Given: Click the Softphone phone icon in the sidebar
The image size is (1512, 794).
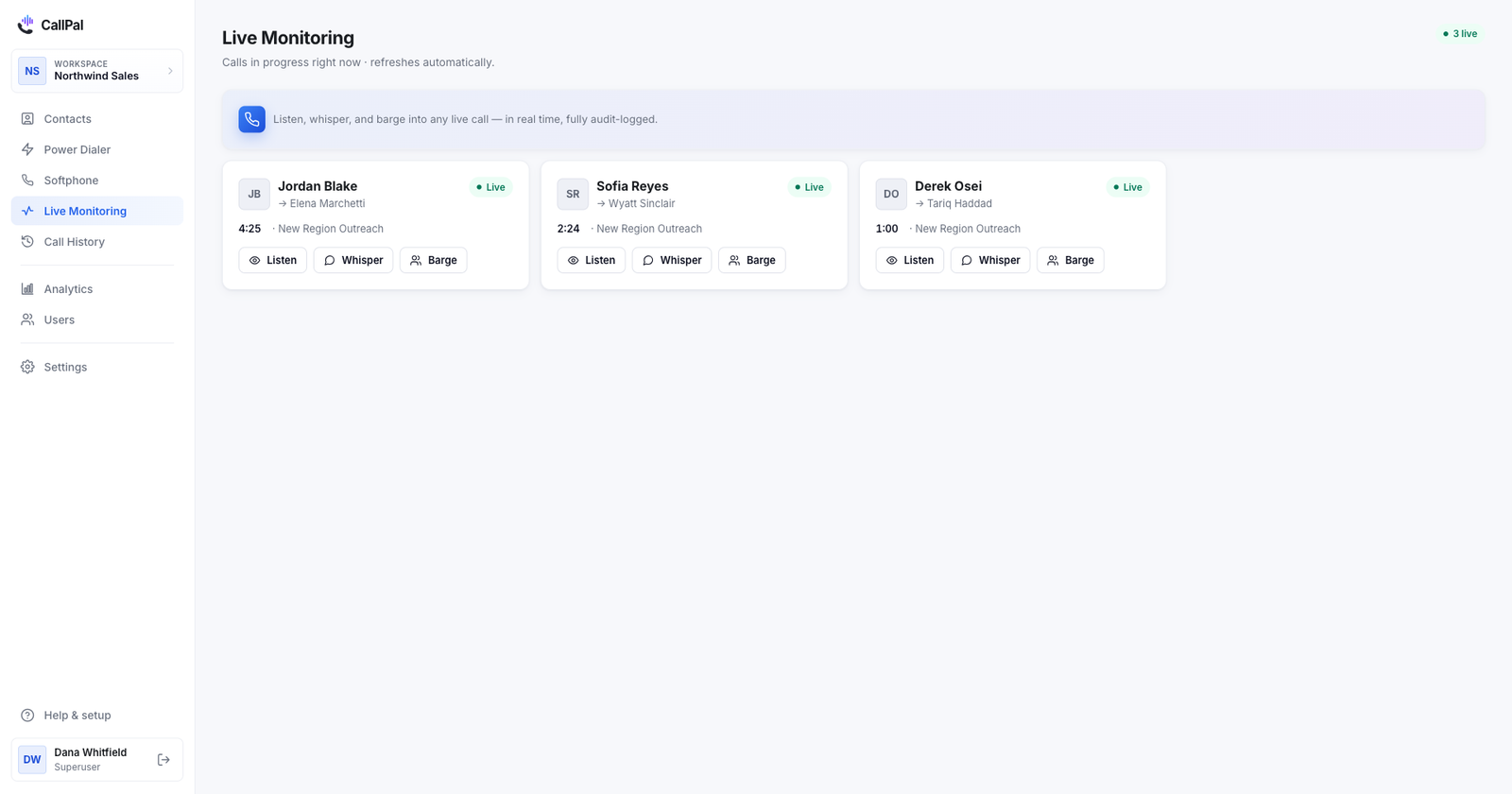Looking at the screenshot, I should click(x=27, y=181).
